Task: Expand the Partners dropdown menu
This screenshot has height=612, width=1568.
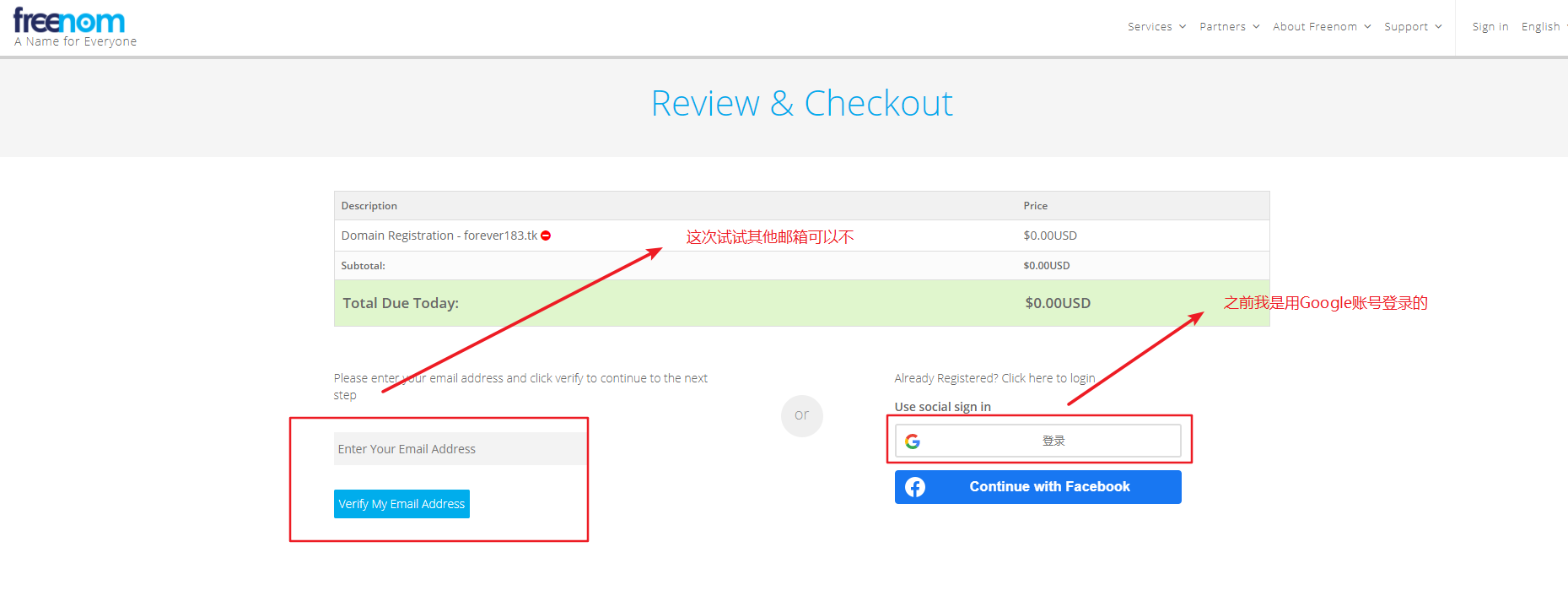Action: pyautogui.click(x=1230, y=27)
